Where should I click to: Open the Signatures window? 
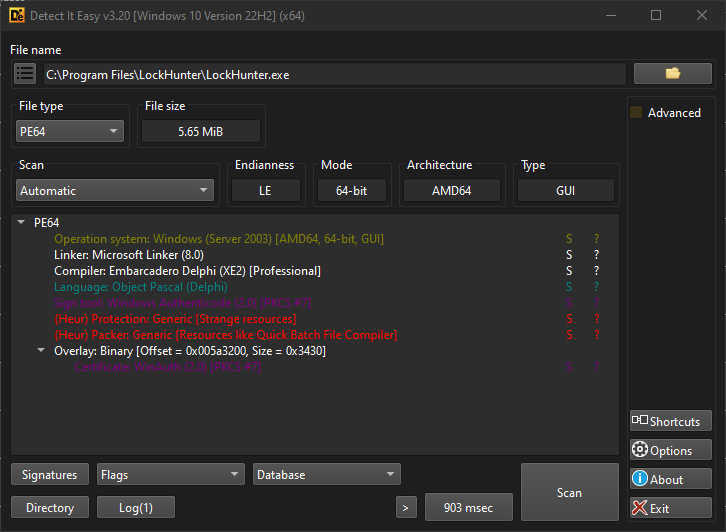click(50, 475)
